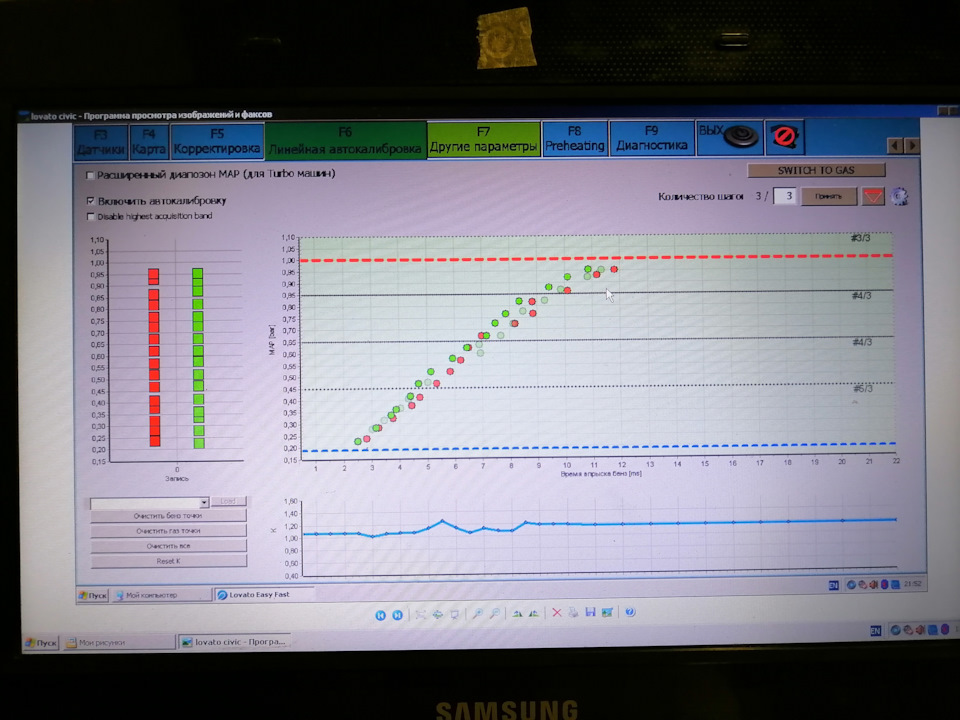
Task: Click the best fit viewer icon
Action: pyautogui.click(x=421, y=614)
